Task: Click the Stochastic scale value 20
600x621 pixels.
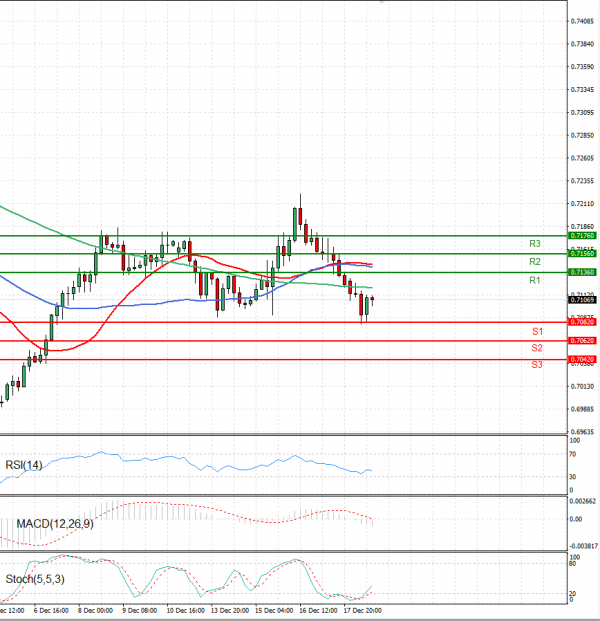Action: 573,594
